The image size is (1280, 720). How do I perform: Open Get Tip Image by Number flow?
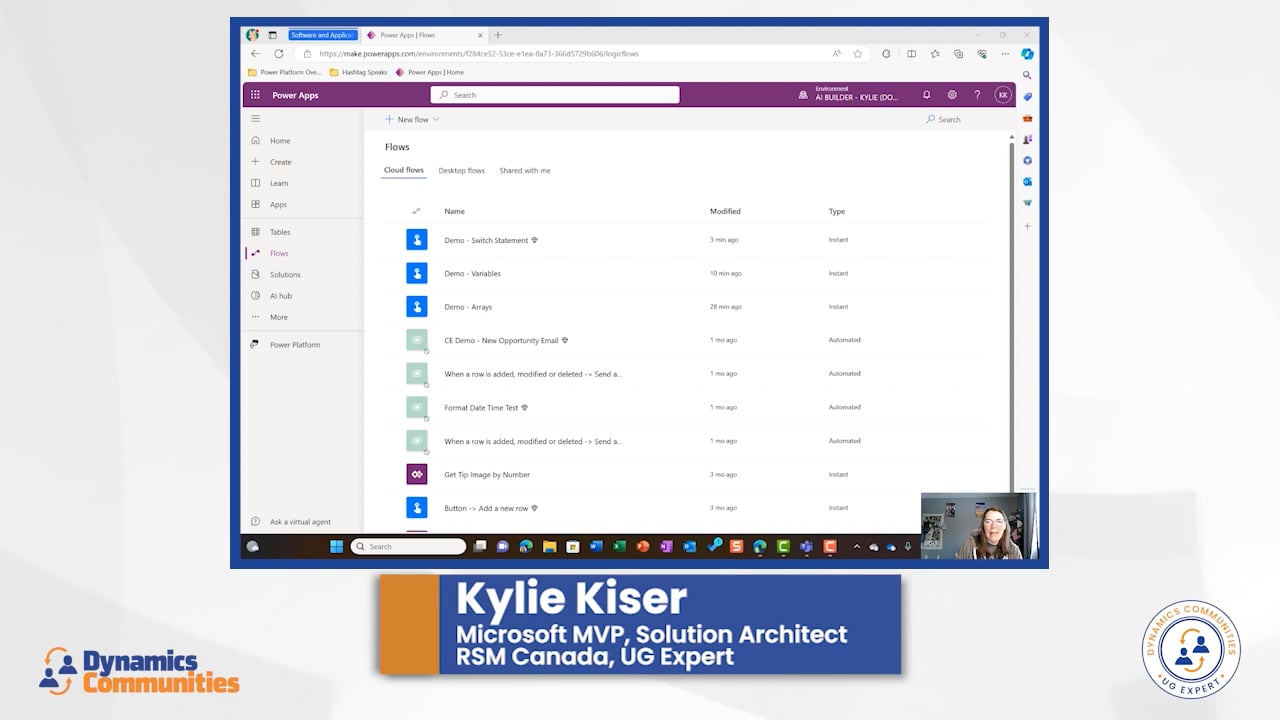click(x=487, y=474)
